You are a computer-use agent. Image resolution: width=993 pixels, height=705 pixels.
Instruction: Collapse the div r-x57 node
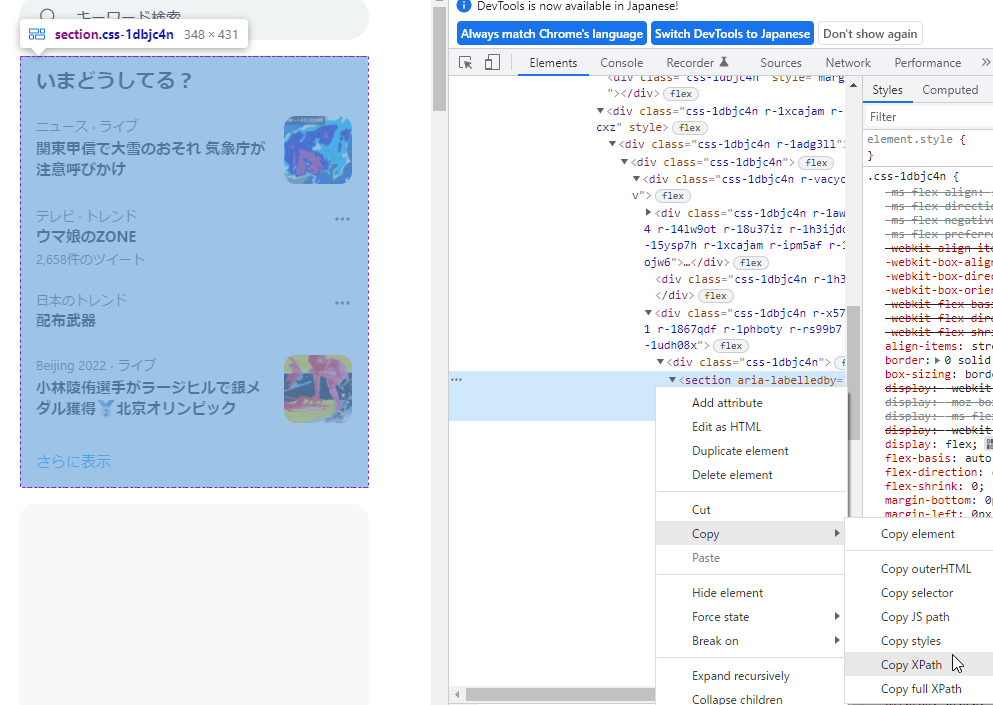(648, 312)
